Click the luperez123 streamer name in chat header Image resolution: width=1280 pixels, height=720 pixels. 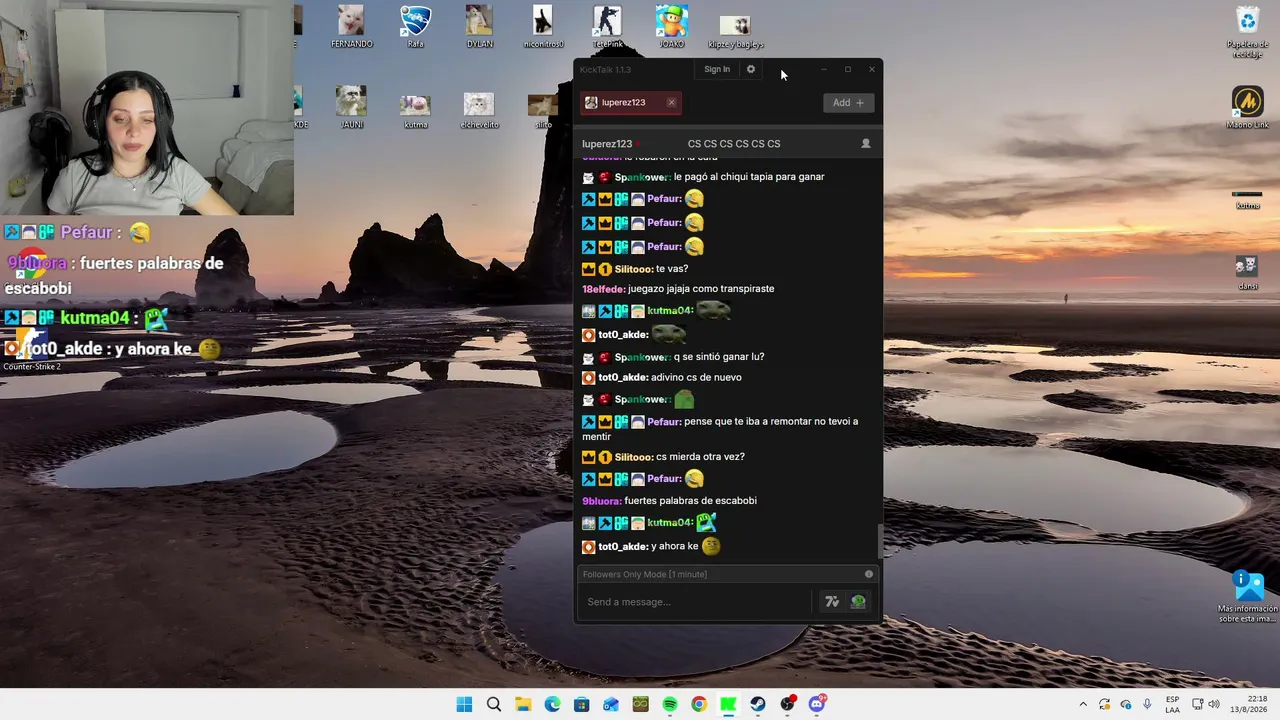pyautogui.click(x=607, y=144)
